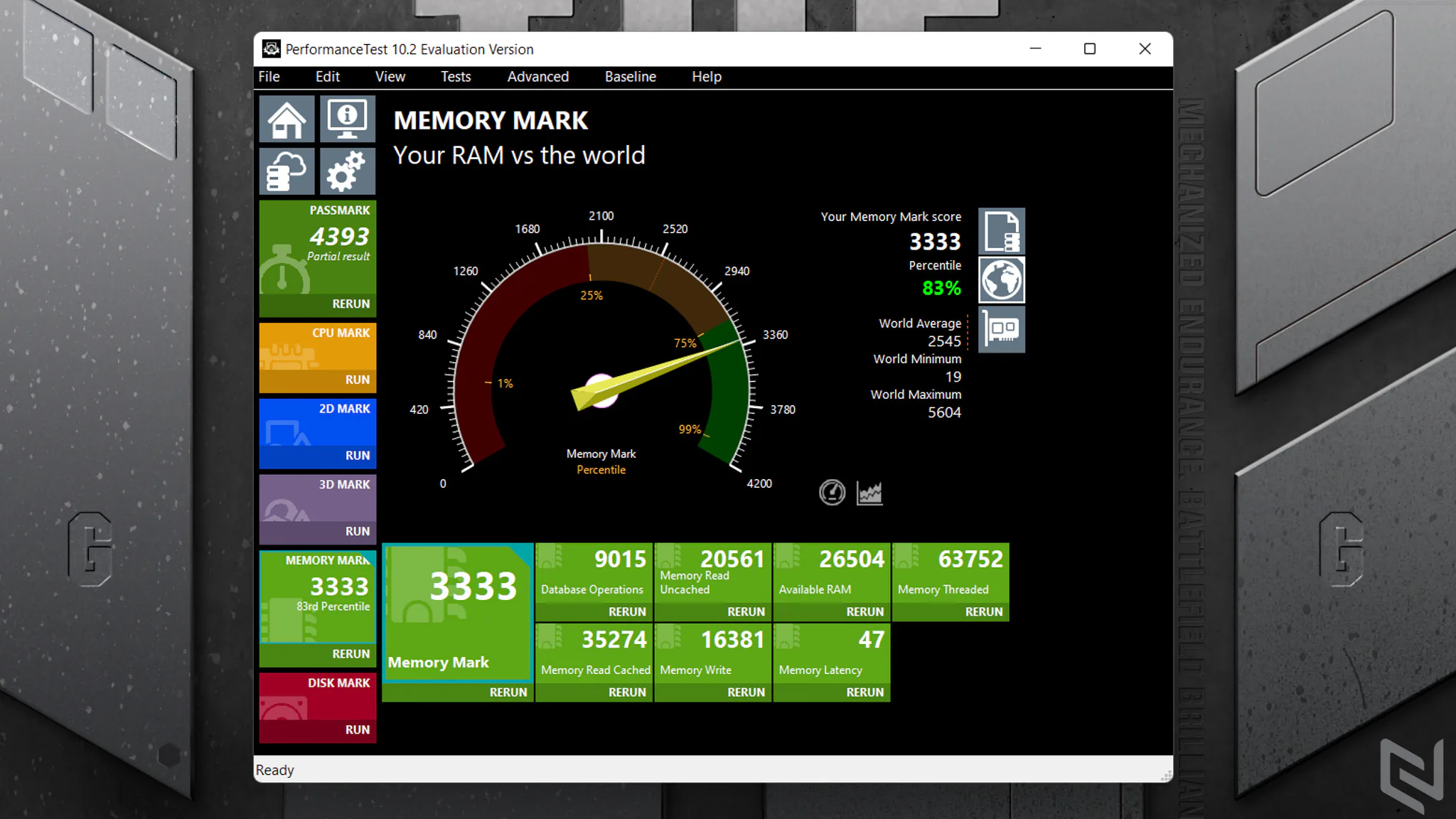Select the Database Operations 9015 tile
1456x819 pixels.
(x=594, y=573)
